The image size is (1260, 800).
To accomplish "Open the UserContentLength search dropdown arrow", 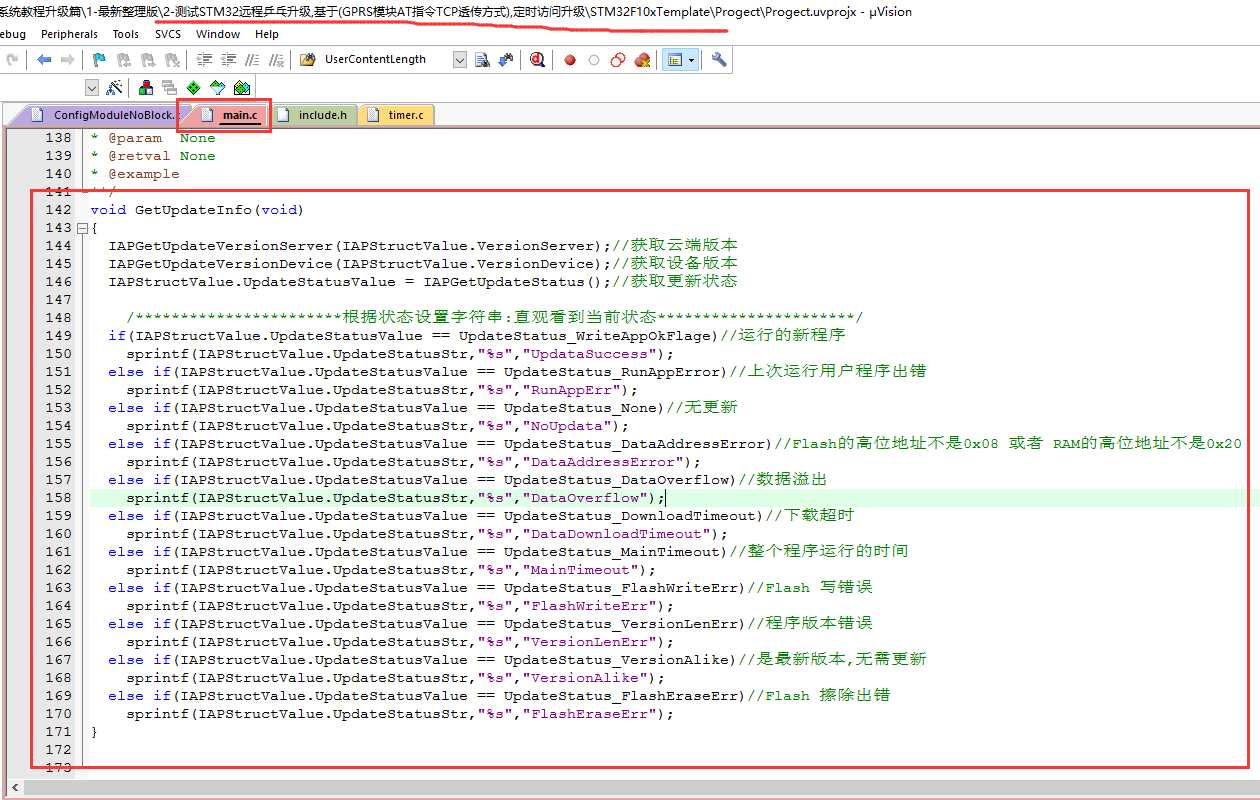I will pyautogui.click(x=460, y=60).
